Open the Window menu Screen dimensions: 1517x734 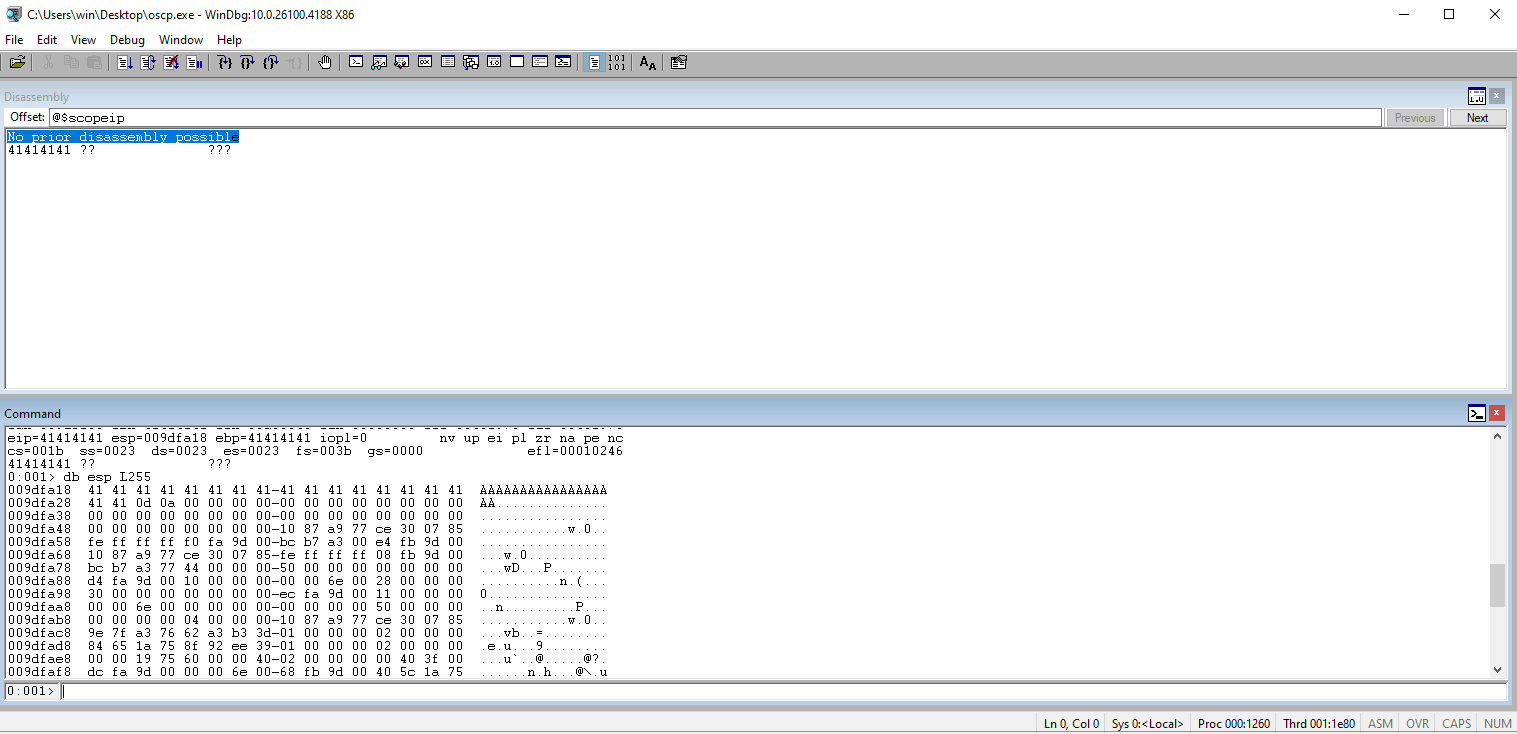click(x=181, y=40)
